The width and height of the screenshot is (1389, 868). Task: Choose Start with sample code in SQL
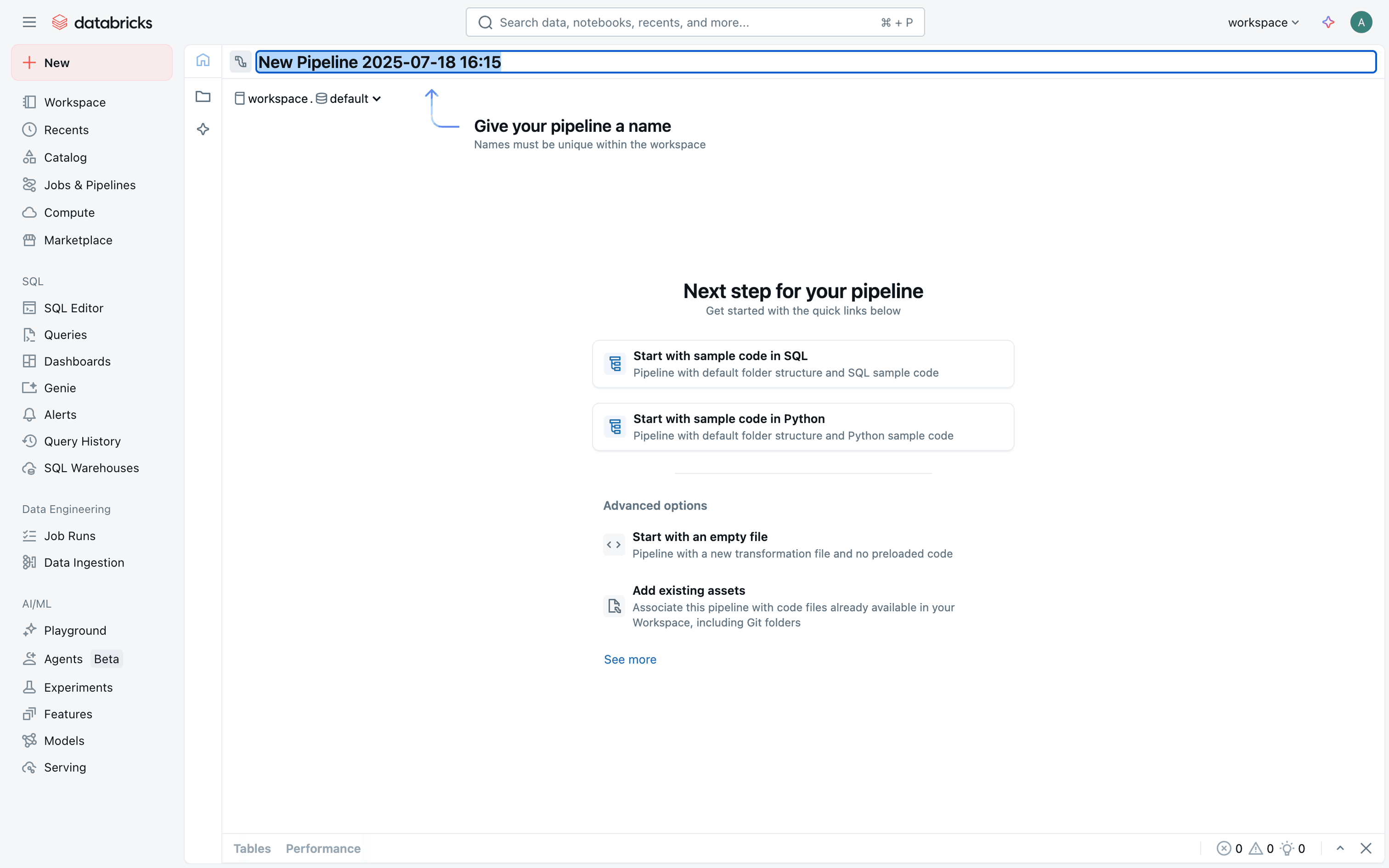802,364
